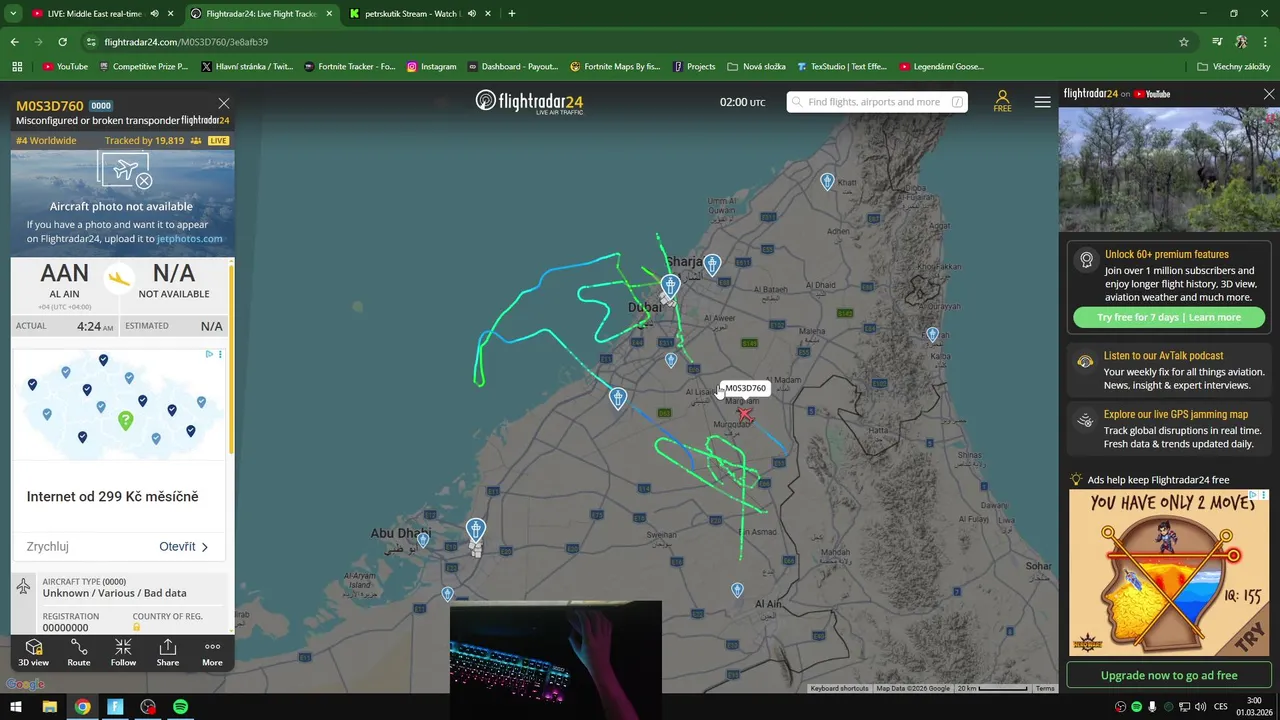Open File Explorer from the taskbar

(49, 707)
